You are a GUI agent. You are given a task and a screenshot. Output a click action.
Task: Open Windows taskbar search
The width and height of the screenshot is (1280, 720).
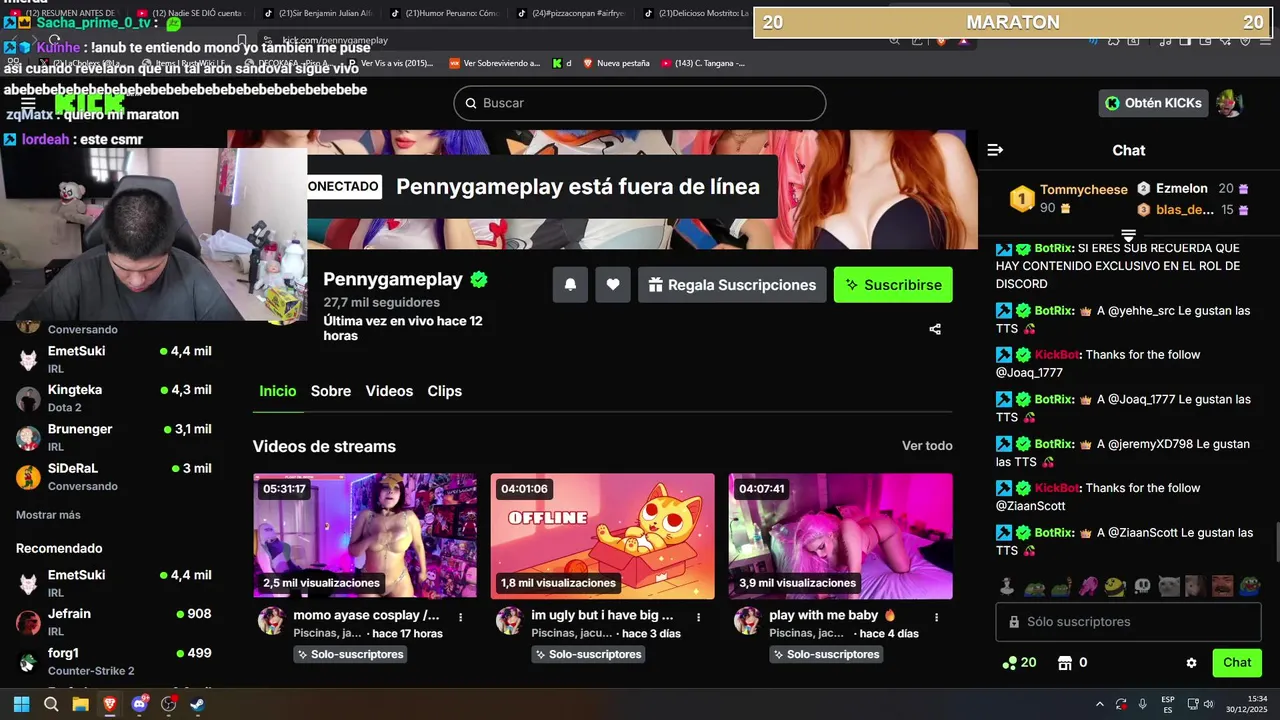click(x=51, y=704)
